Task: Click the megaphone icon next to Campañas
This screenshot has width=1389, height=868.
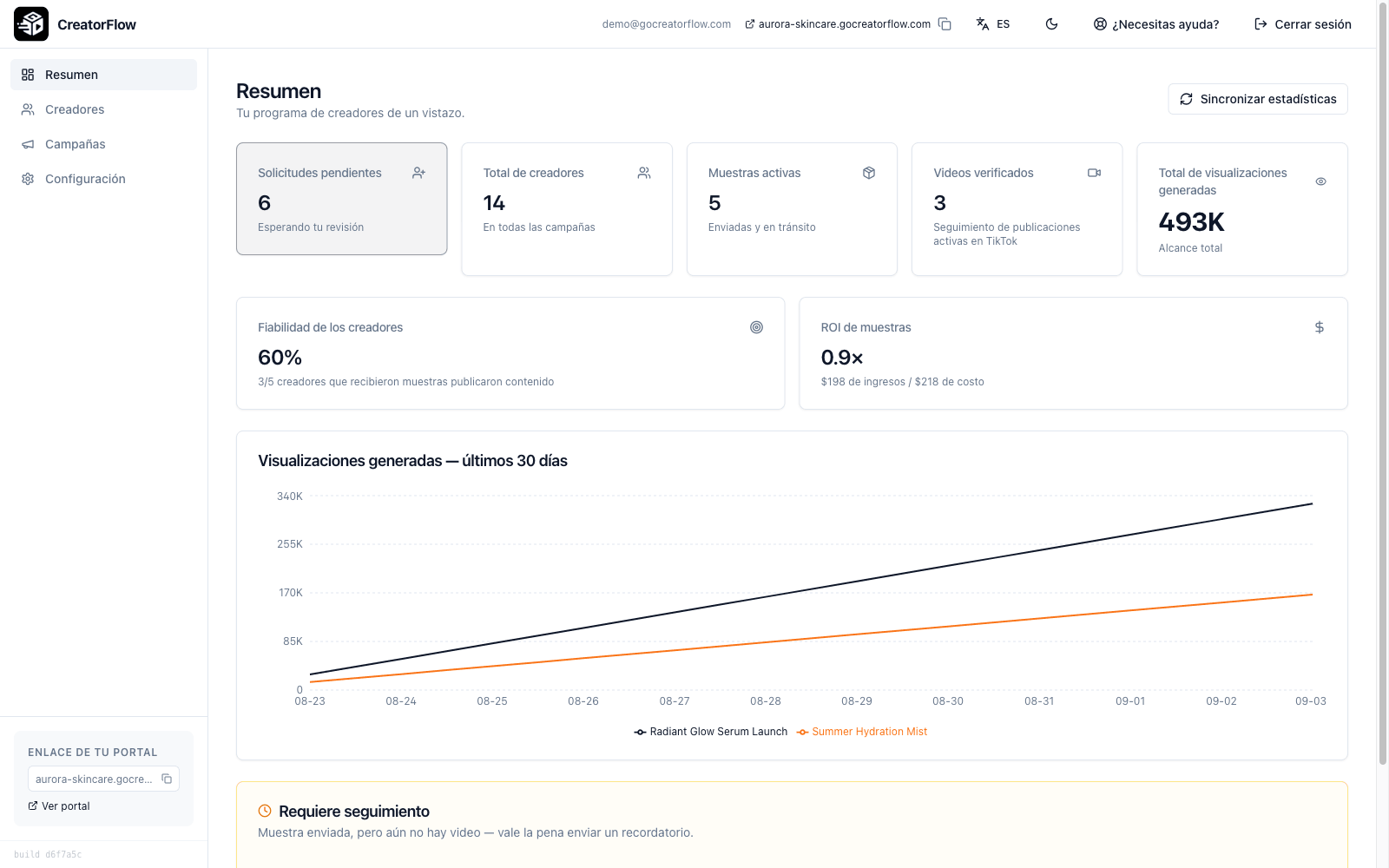Action: [28, 144]
